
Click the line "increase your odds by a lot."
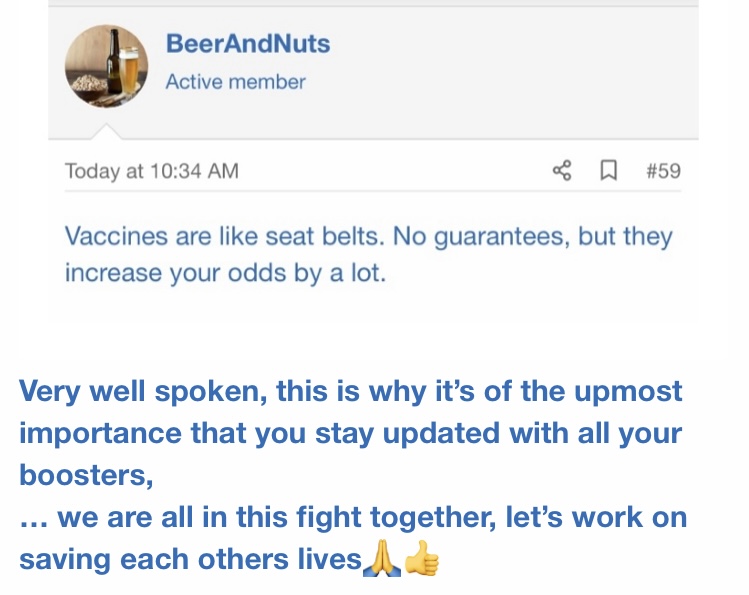point(224,273)
